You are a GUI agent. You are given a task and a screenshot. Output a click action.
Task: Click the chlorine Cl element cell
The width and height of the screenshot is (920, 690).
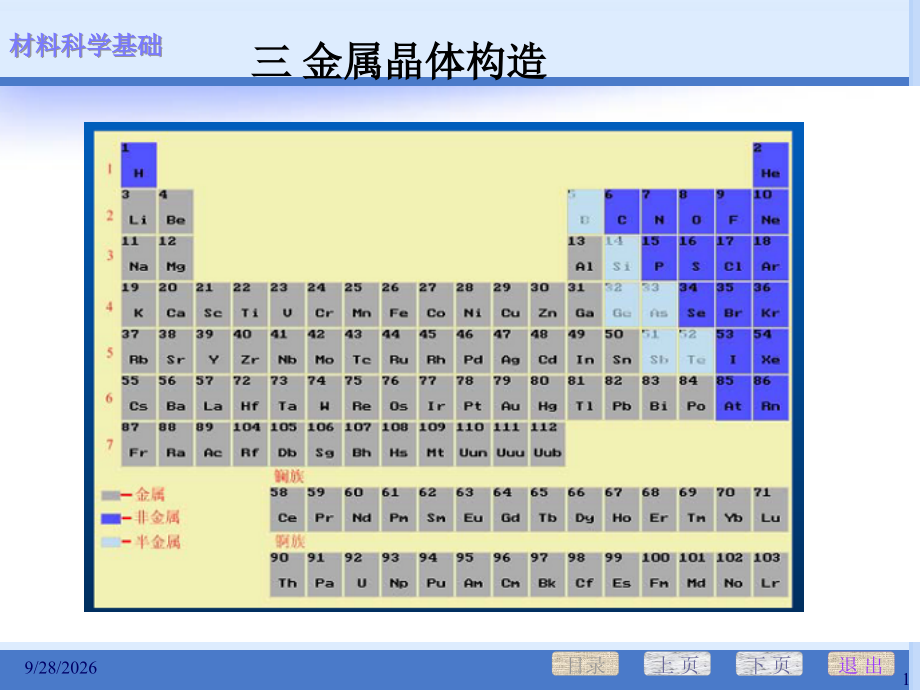[x=733, y=258]
